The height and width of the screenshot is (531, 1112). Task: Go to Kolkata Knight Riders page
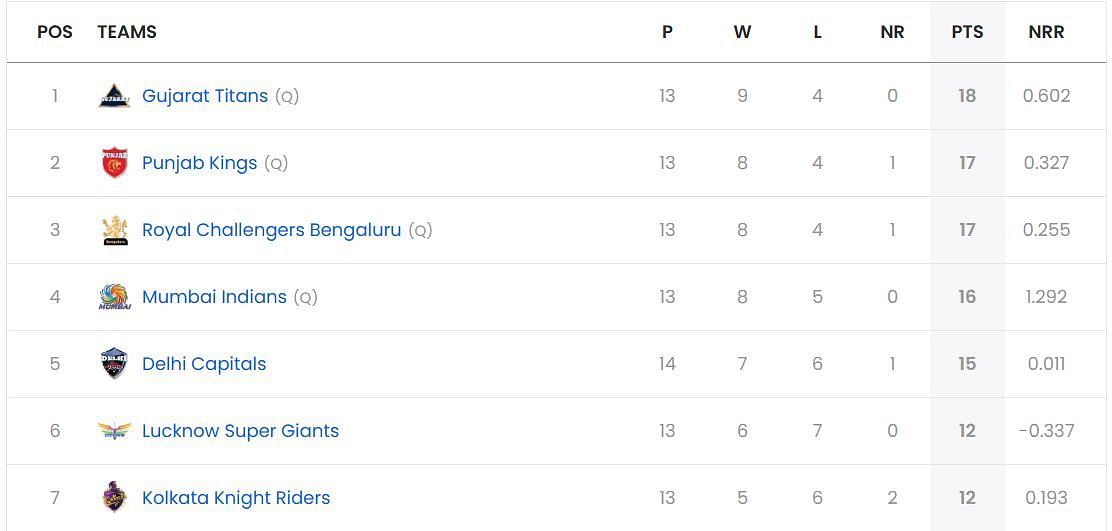(x=236, y=498)
